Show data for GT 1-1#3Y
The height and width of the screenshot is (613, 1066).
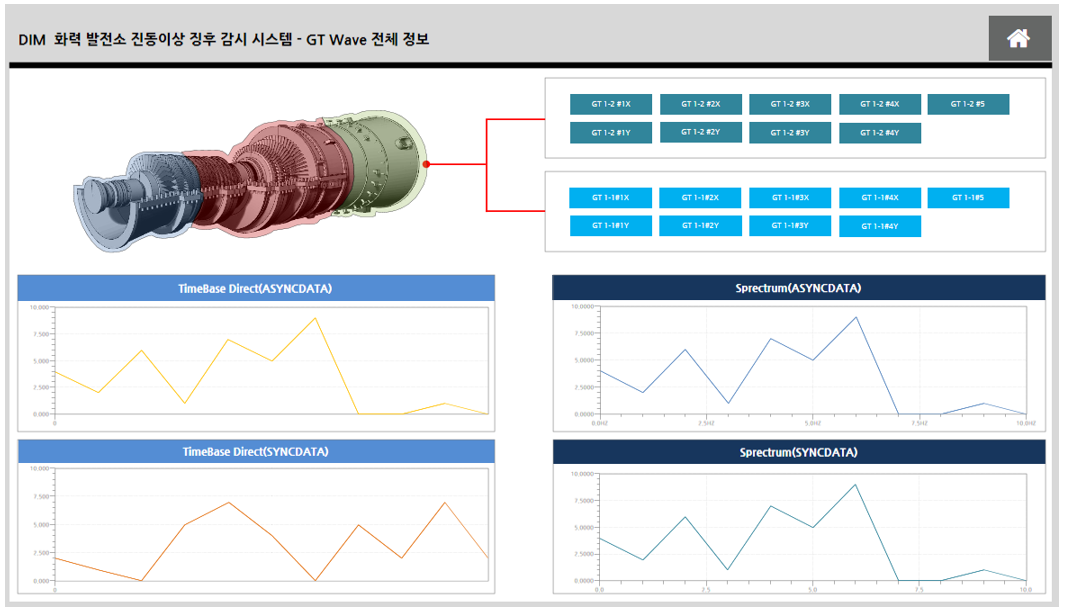(x=790, y=226)
